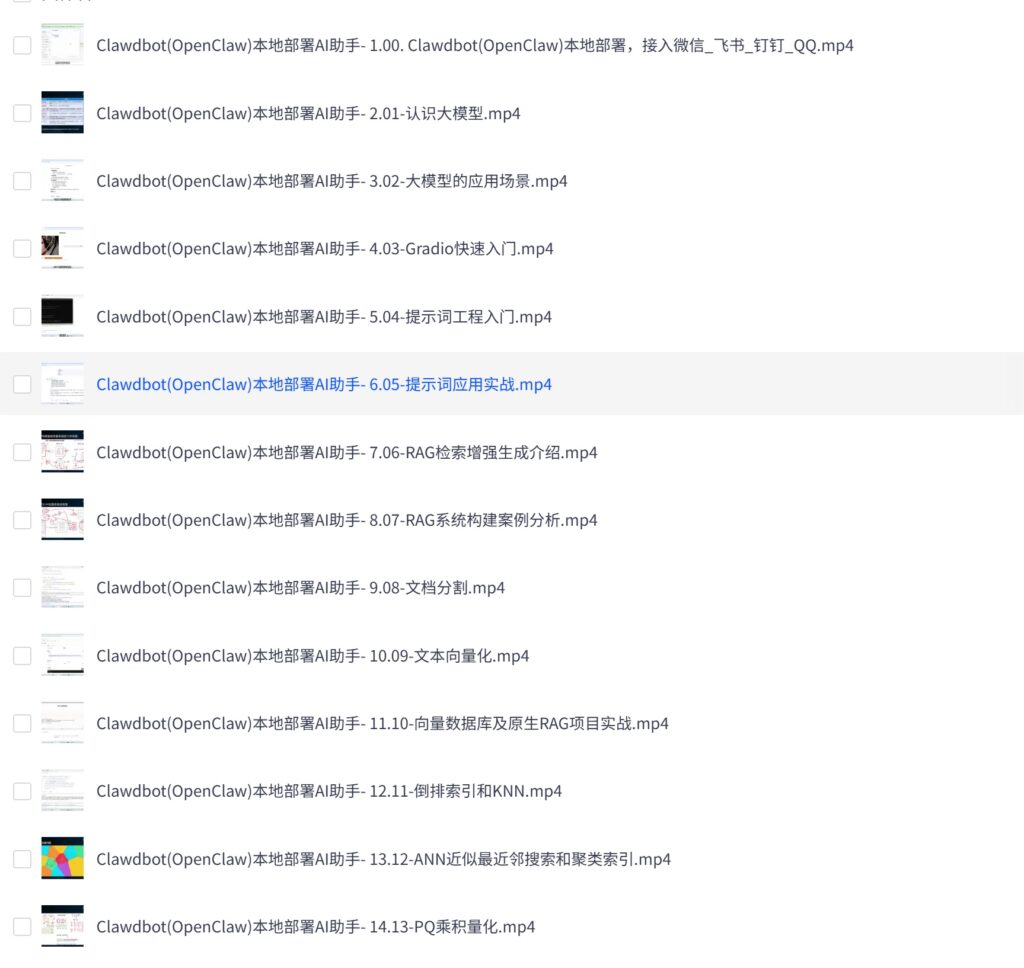The height and width of the screenshot is (968, 1024).
Task: Open the 1.00 接入微信_飞书_钉钉_QQ.mp4 file
Action: 475,45
